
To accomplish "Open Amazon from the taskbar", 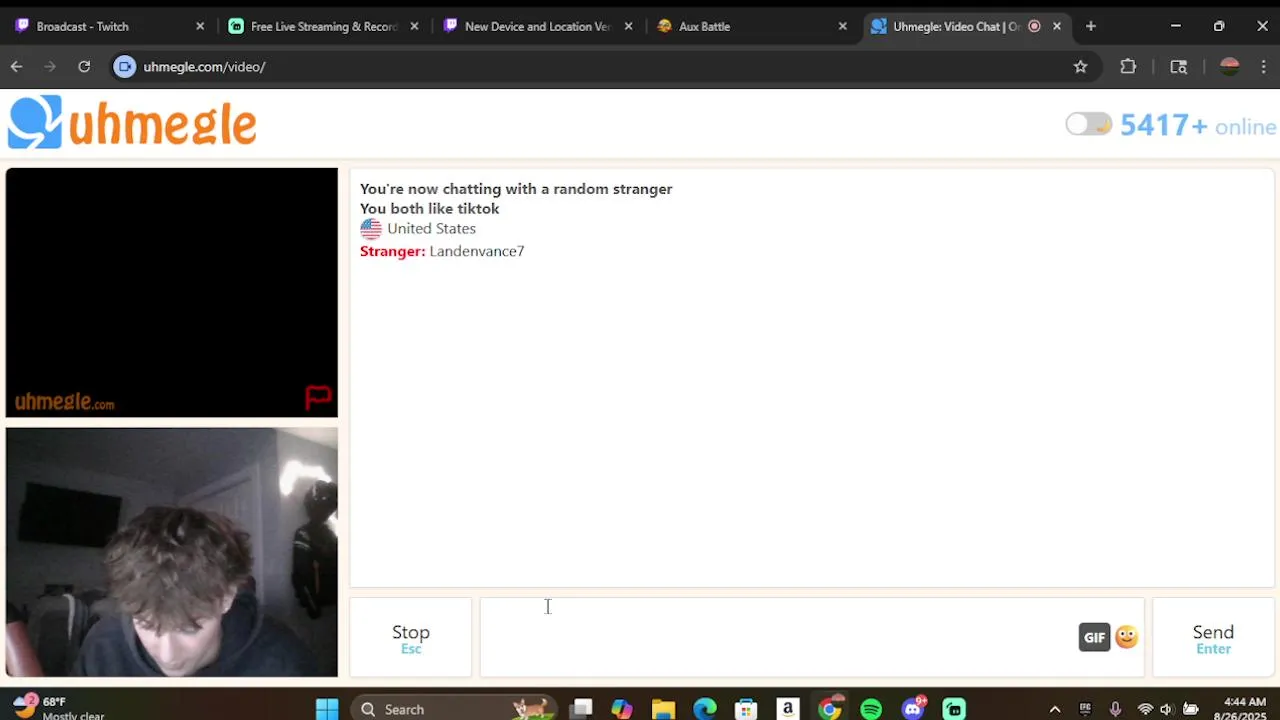I will (788, 709).
